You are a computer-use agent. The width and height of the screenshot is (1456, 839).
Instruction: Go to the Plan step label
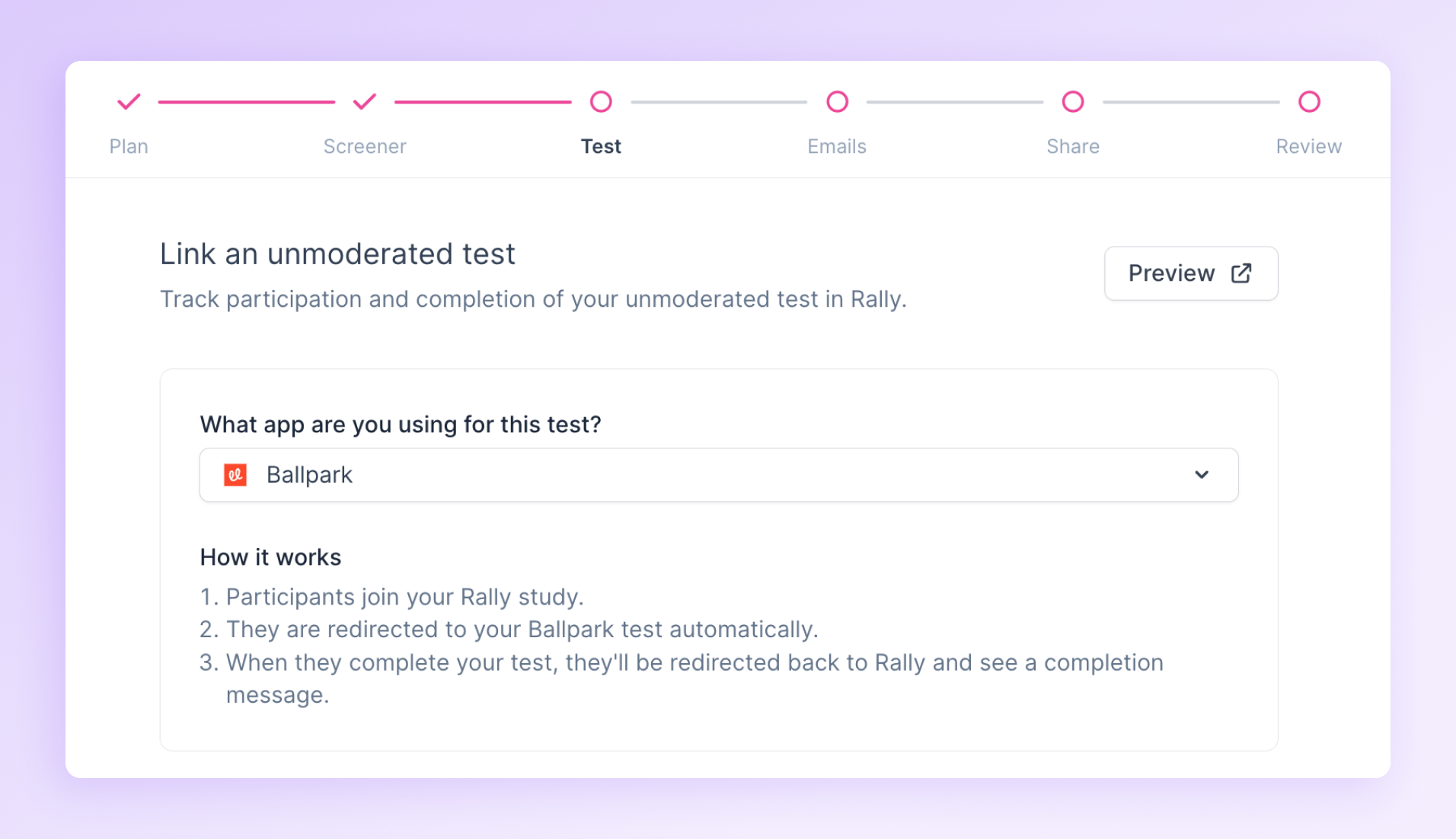129,146
